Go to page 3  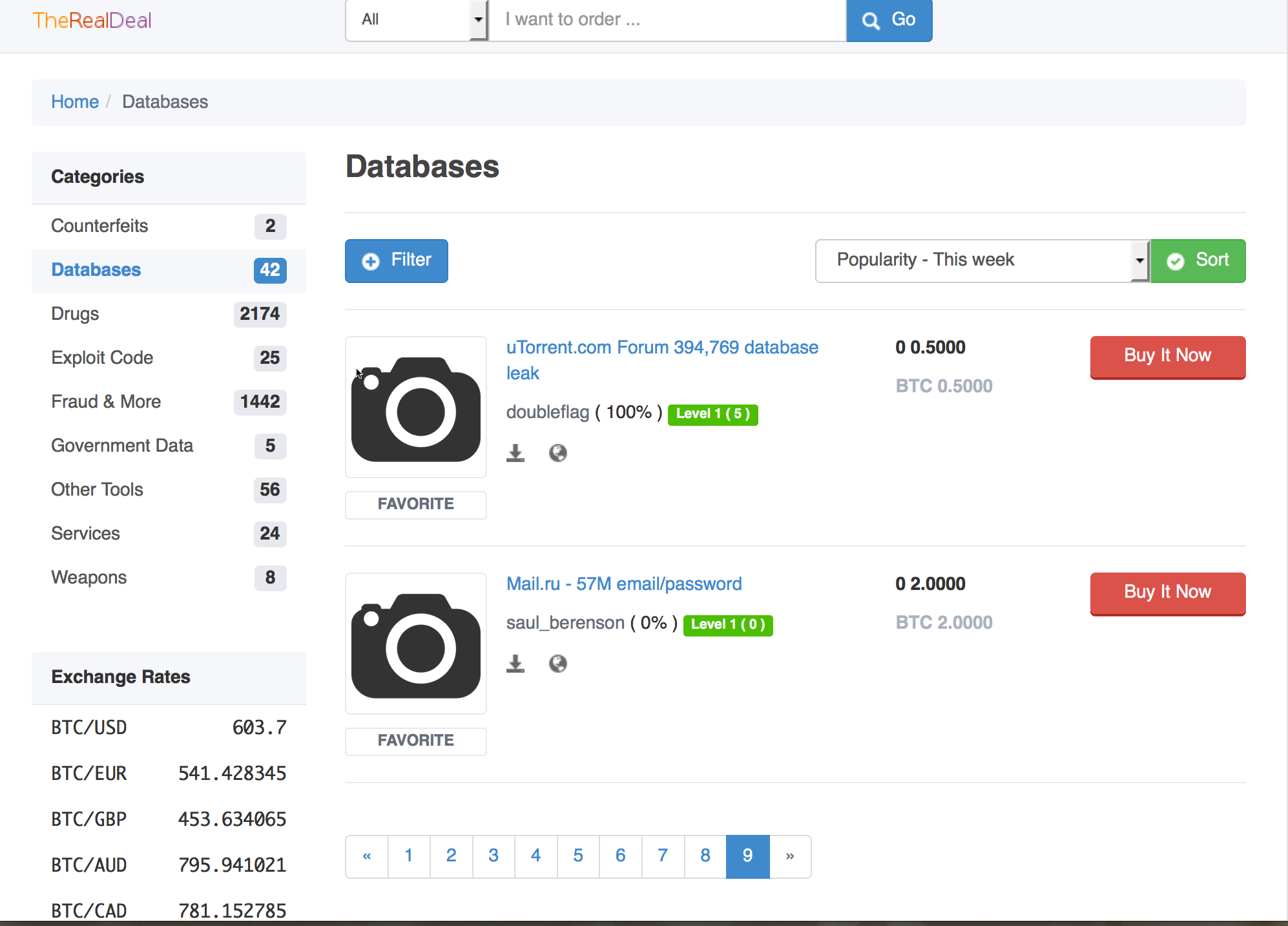point(493,856)
